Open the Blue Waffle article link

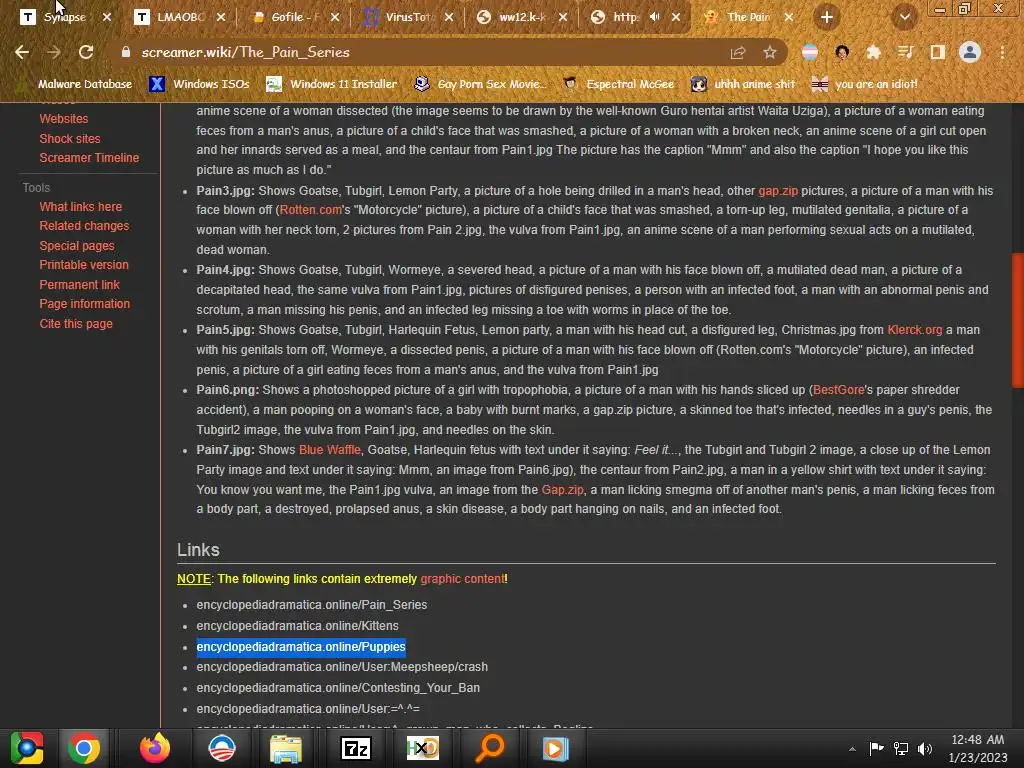(329, 450)
